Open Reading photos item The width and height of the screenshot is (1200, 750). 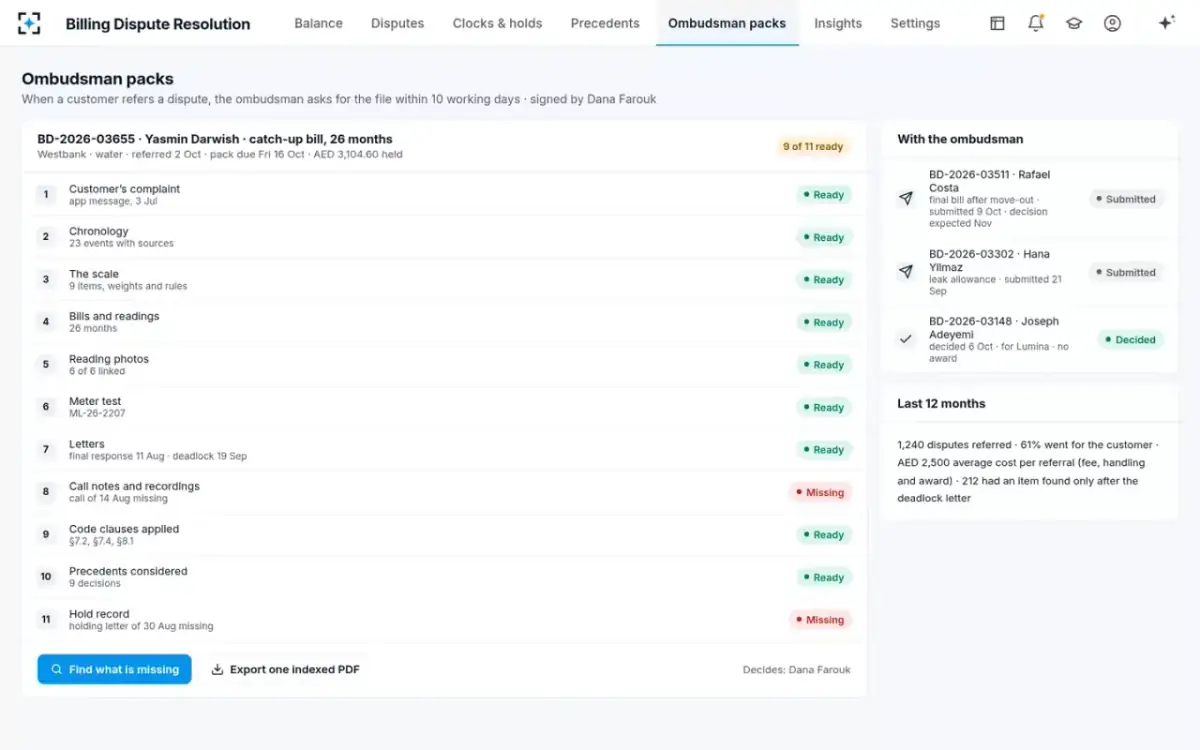pos(444,365)
